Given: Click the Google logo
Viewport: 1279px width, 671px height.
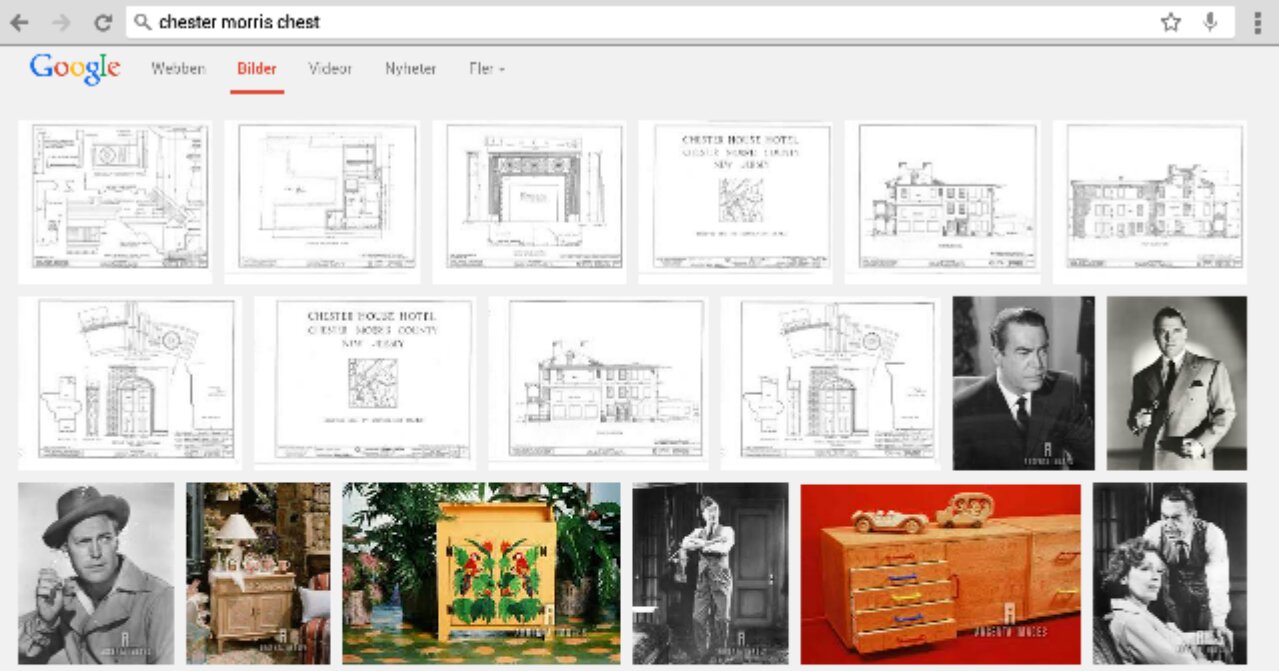Looking at the screenshot, I should click(x=75, y=69).
